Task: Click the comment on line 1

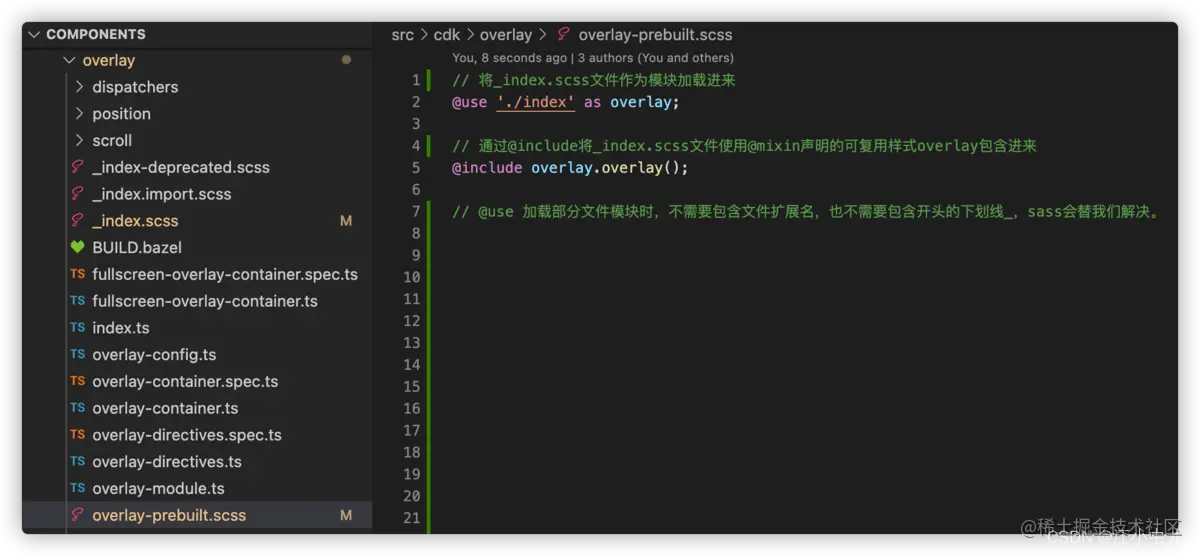Action: coord(594,80)
